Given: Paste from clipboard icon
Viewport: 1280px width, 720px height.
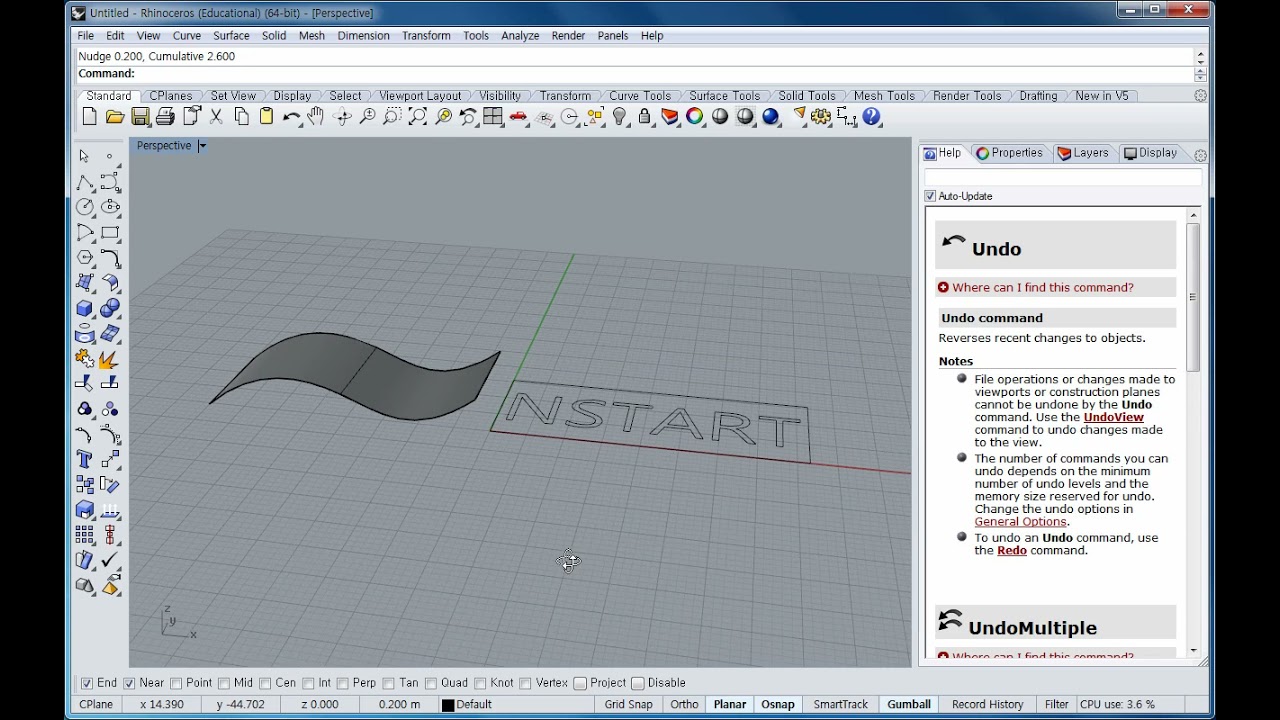Looking at the screenshot, I should [266, 117].
